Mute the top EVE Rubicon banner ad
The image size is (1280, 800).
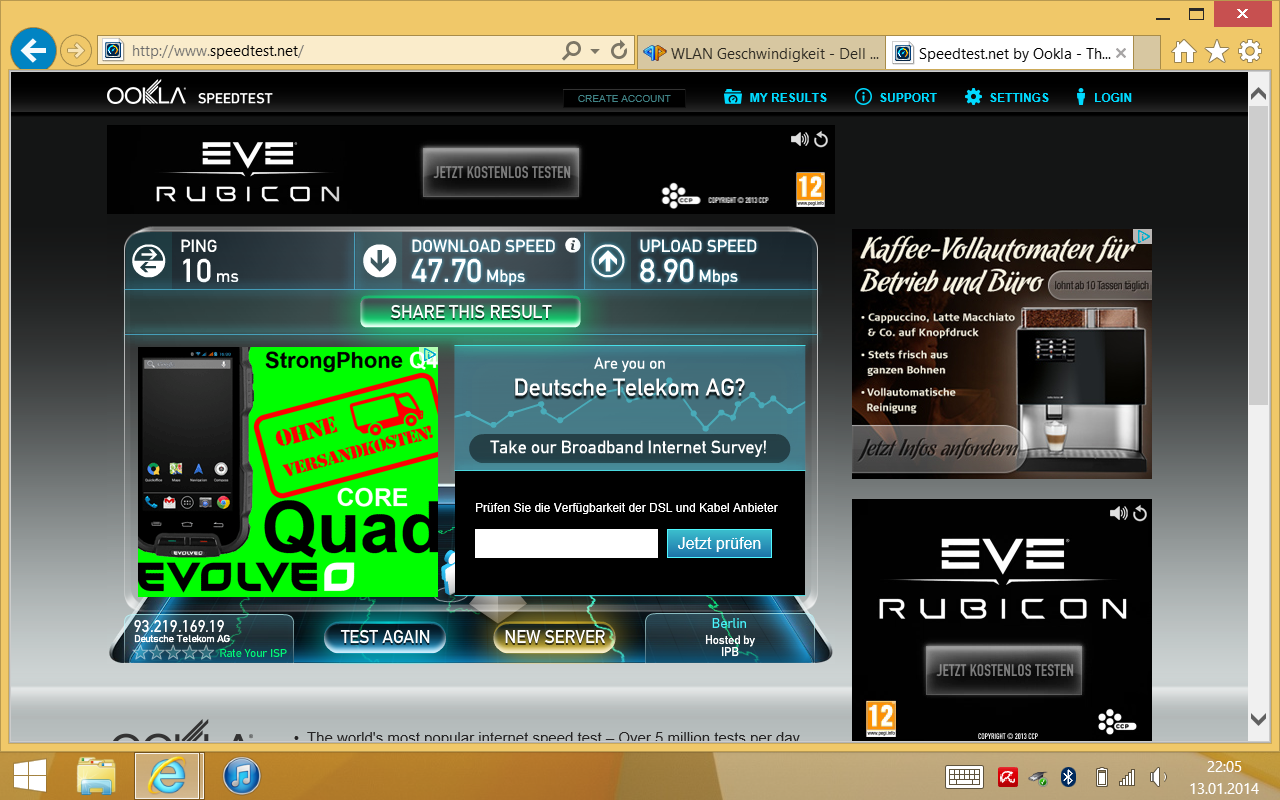799,139
